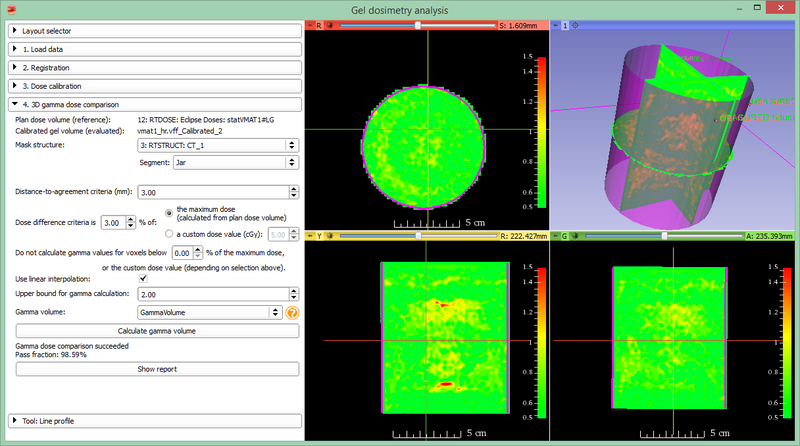The image size is (800, 446).
Task: Expand the 3. Dose calibration section
Action: [154, 86]
